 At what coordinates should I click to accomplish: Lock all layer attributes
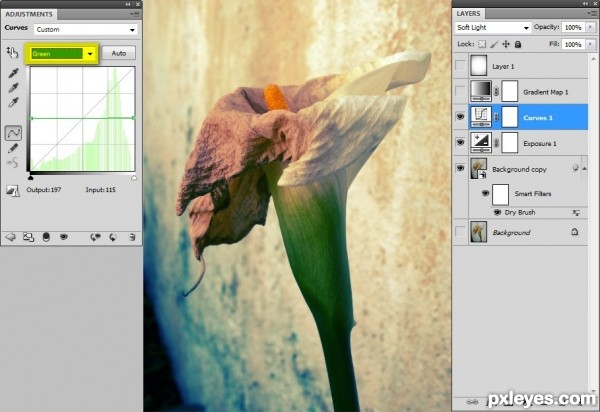518,44
